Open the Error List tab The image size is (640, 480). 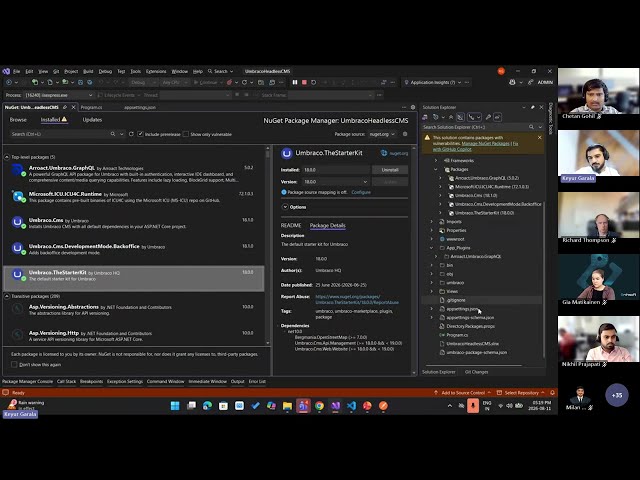[257, 382]
